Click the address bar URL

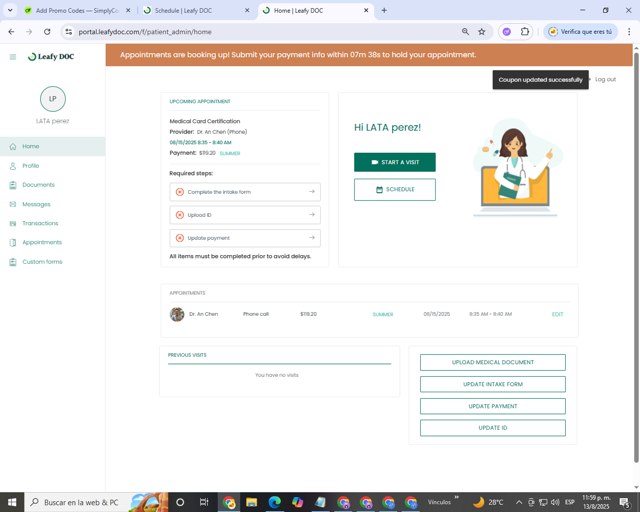[145, 32]
